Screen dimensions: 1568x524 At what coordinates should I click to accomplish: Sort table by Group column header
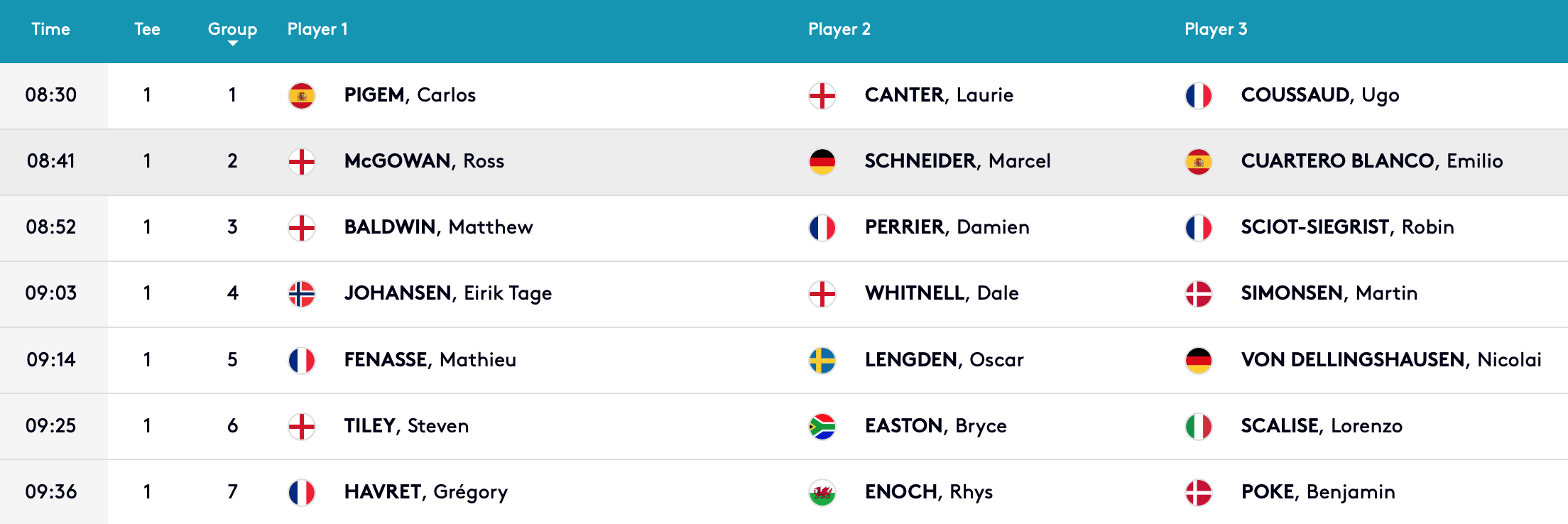coord(232,29)
